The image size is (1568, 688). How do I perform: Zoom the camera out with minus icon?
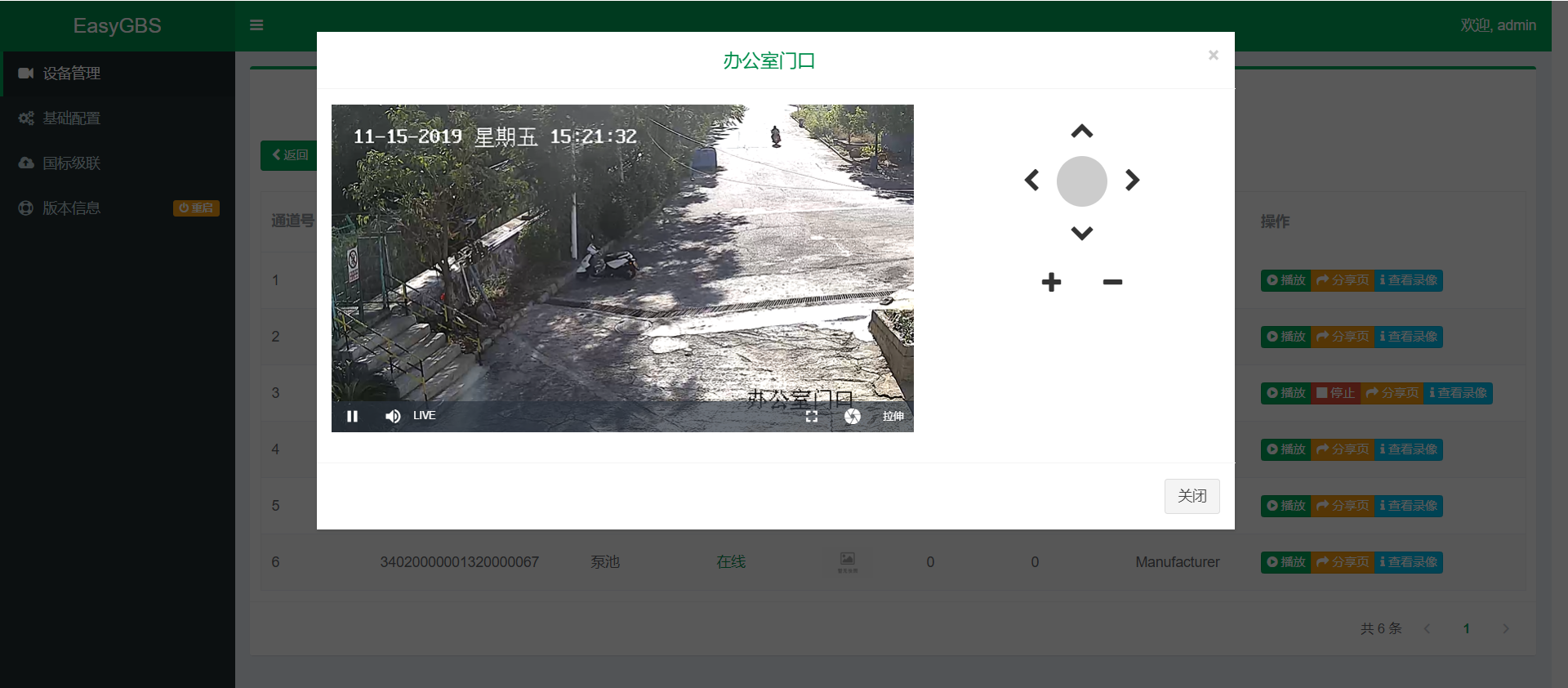[1112, 282]
